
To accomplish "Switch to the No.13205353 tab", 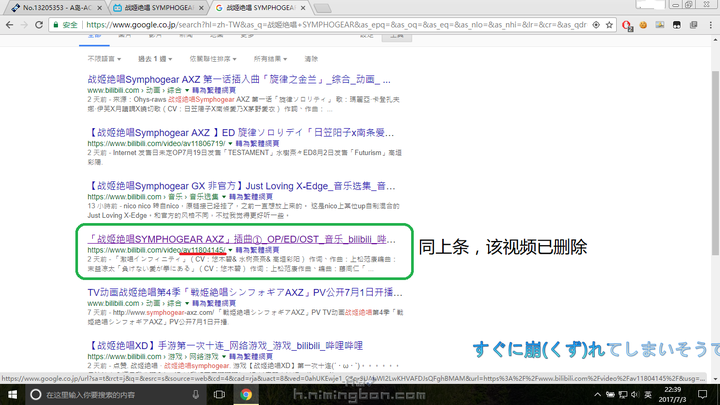I will tap(56, 7).
